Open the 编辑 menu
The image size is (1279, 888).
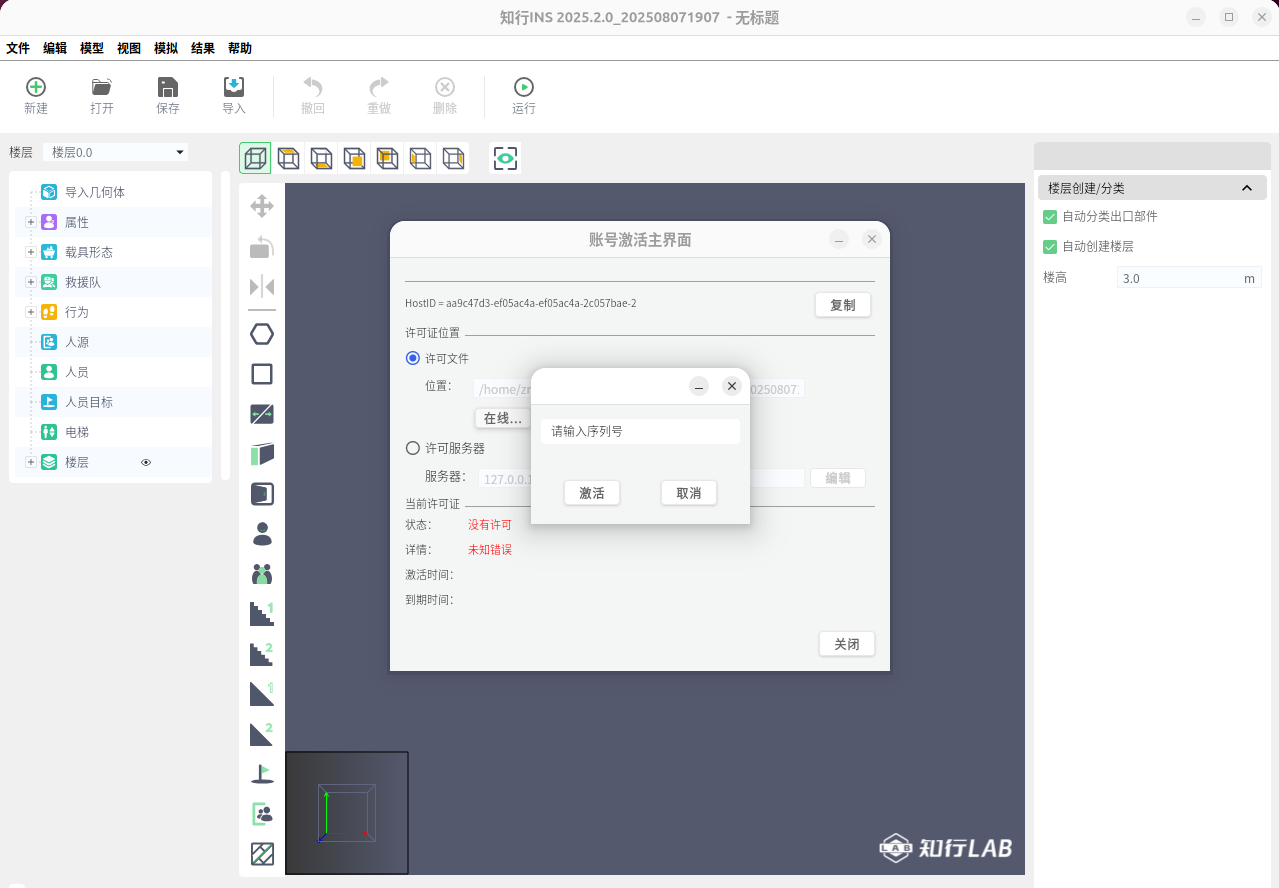pyautogui.click(x=55, y=48)
